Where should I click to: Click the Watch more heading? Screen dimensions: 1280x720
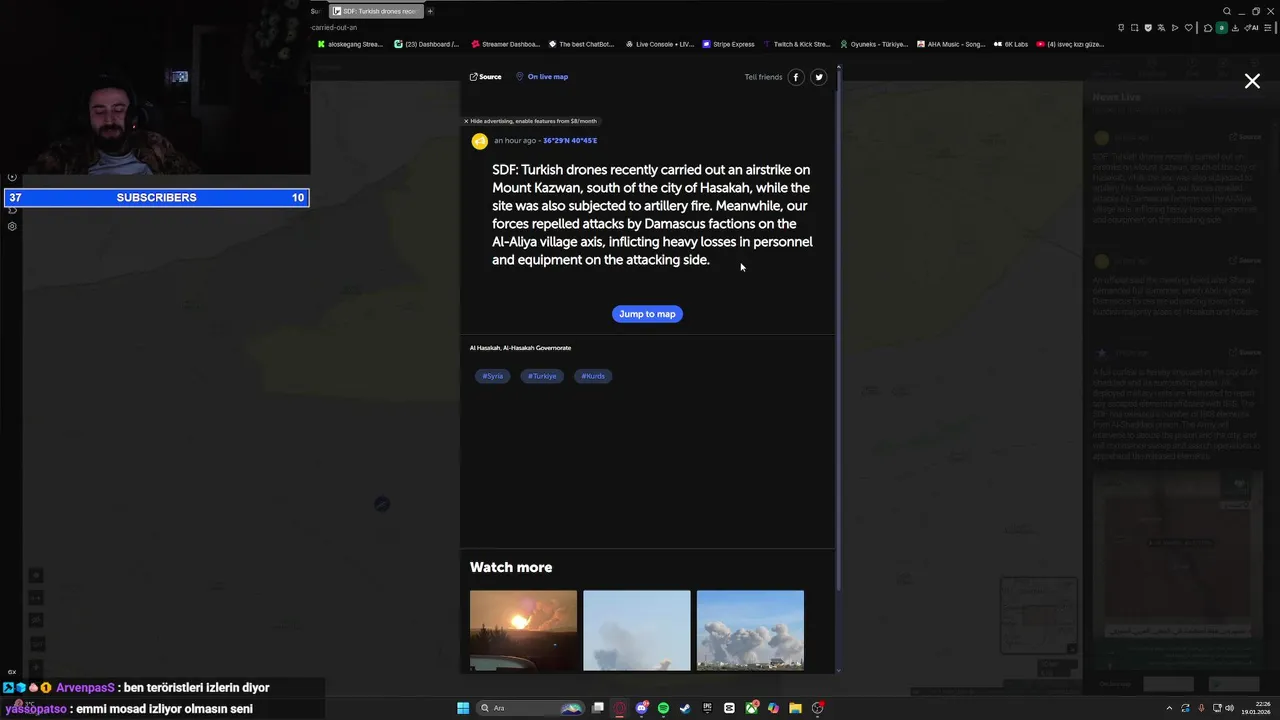pos(511,567)
